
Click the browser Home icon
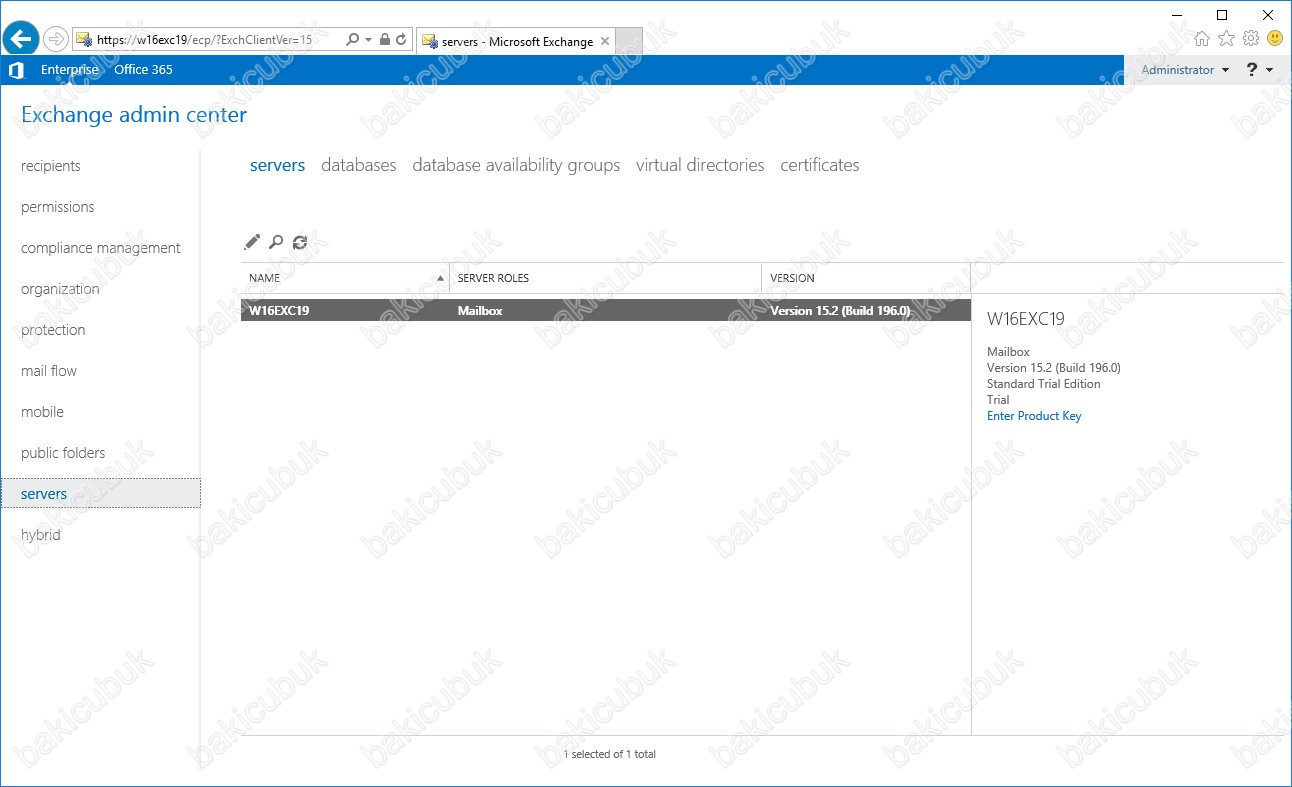click(1202, 39)
